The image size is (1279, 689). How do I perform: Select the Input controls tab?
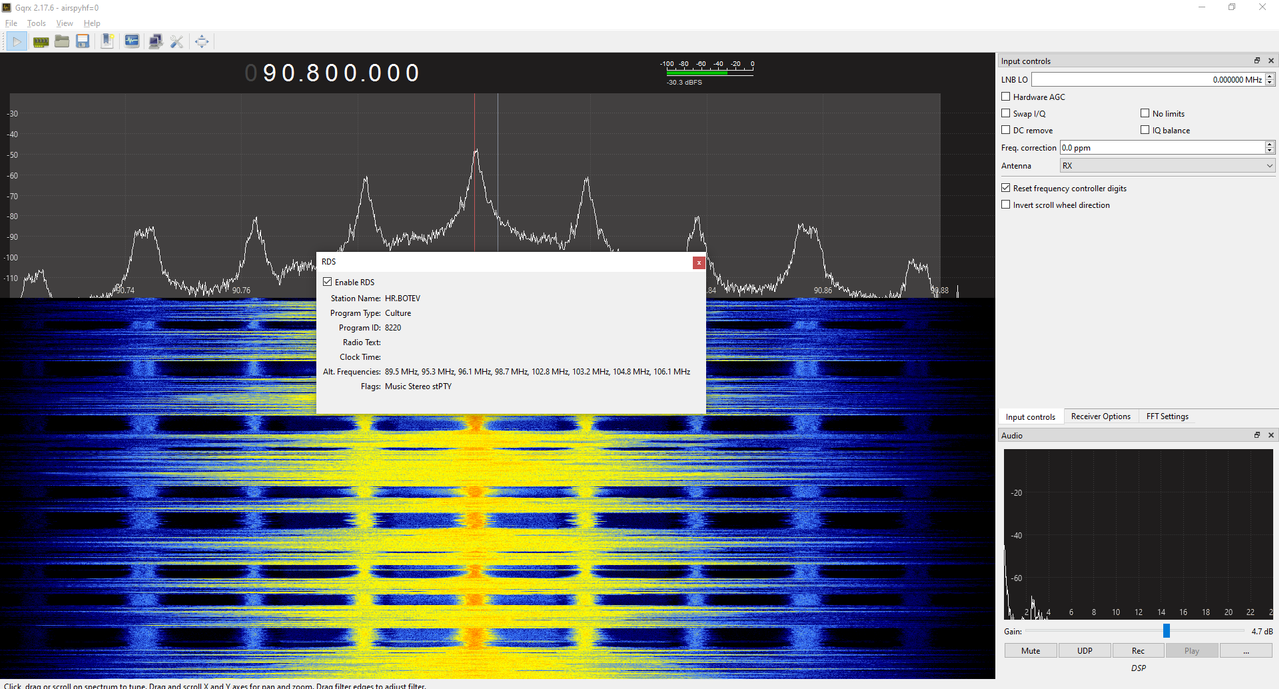coord(1030,417)
